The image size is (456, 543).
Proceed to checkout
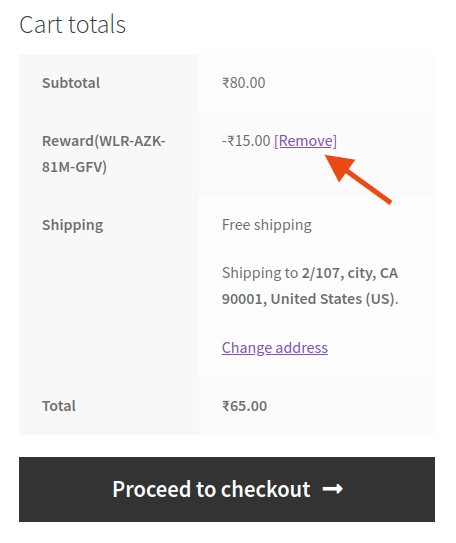click(x=227, y=489)
